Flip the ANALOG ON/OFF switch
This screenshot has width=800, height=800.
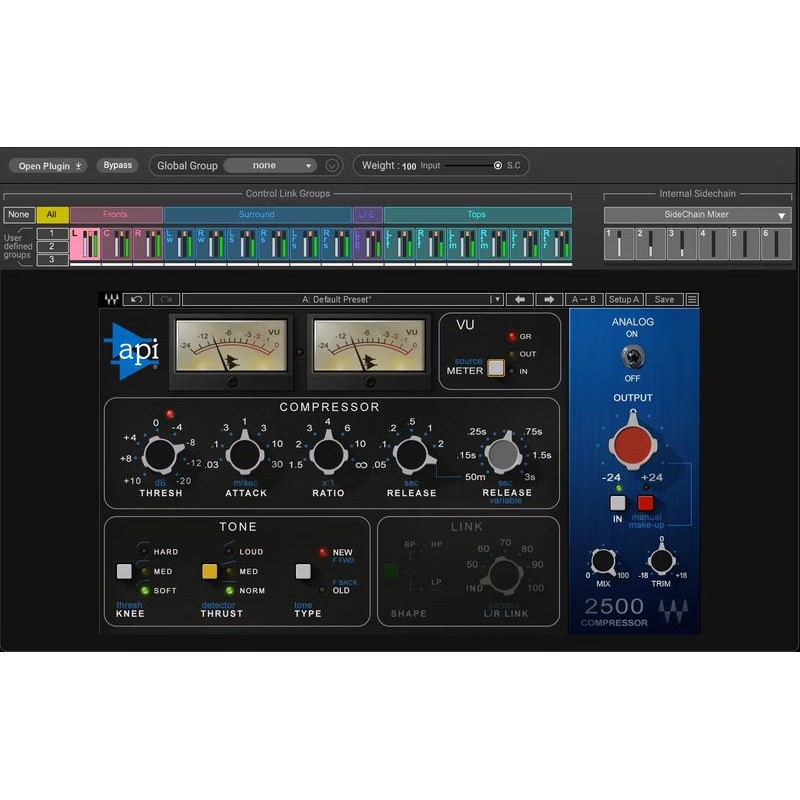pyautogui.click(x=633, y=355)
